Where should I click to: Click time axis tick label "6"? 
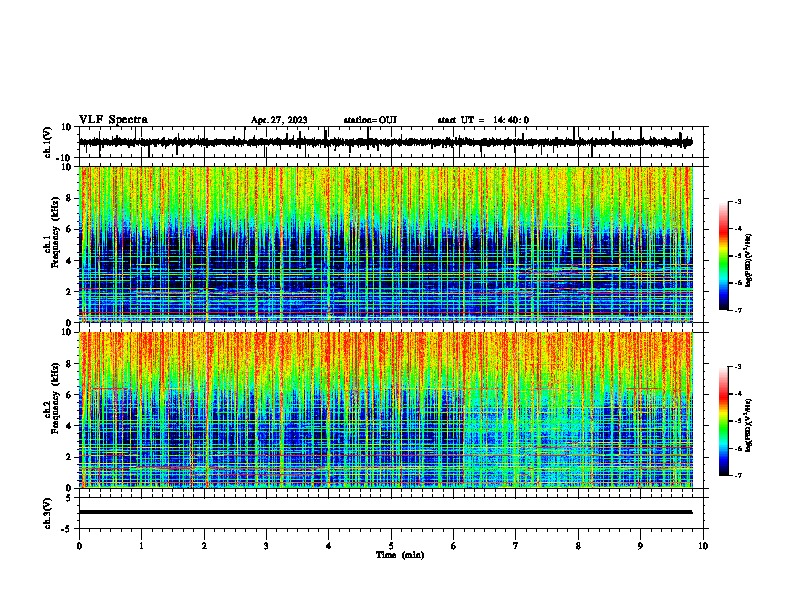[x=454, y=546]
